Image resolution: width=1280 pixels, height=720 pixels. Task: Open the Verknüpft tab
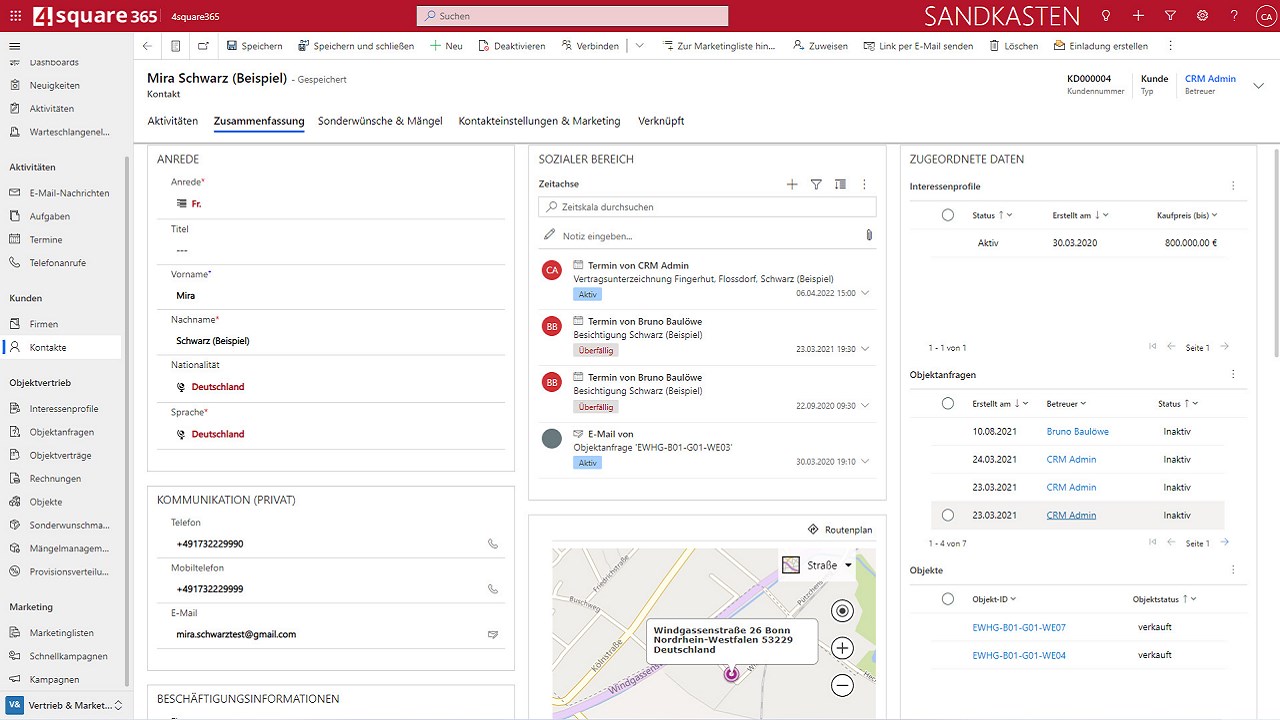tap(661, 121)
